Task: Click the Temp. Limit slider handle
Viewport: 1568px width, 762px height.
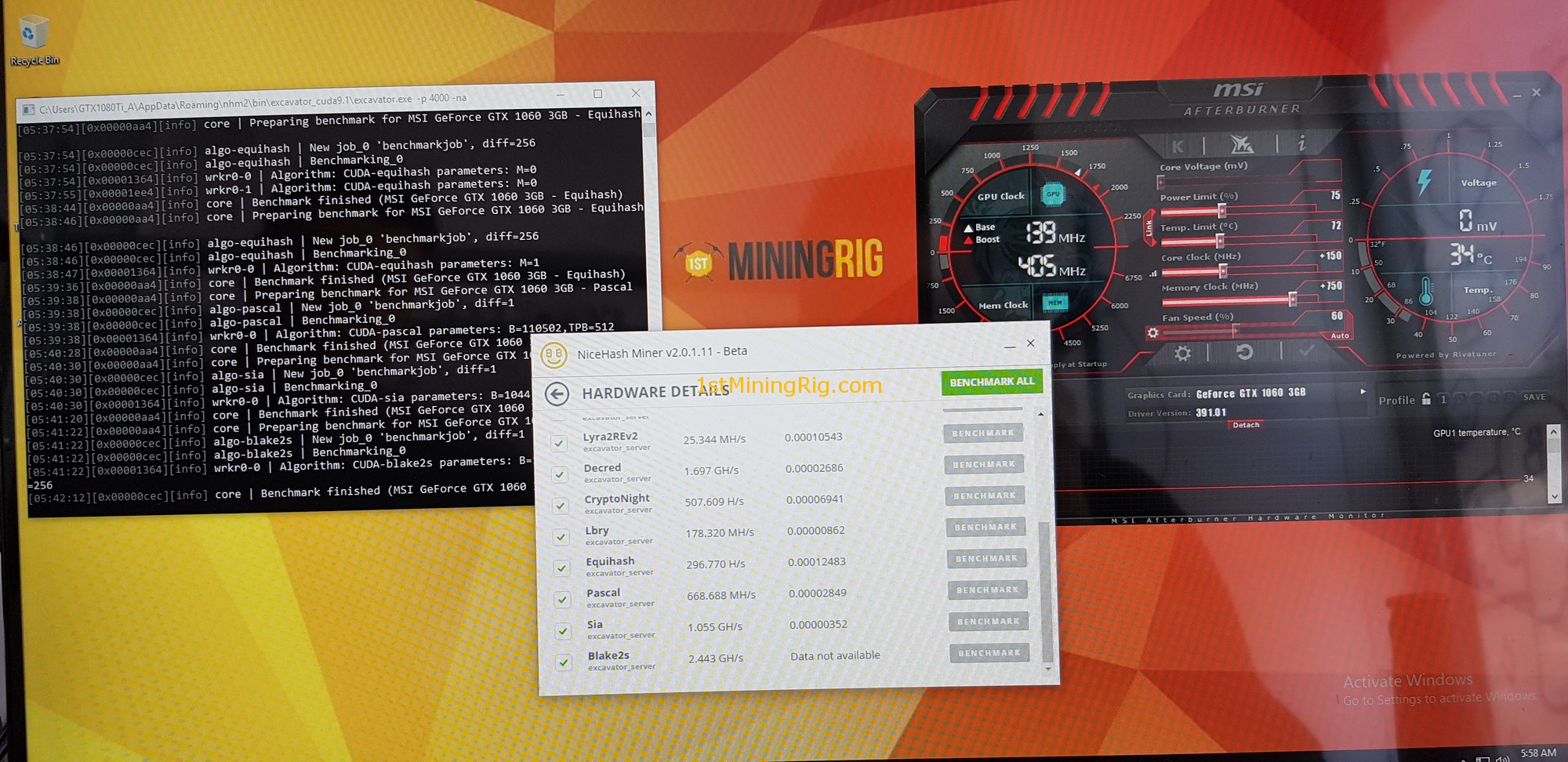Action: [1219, 241]
